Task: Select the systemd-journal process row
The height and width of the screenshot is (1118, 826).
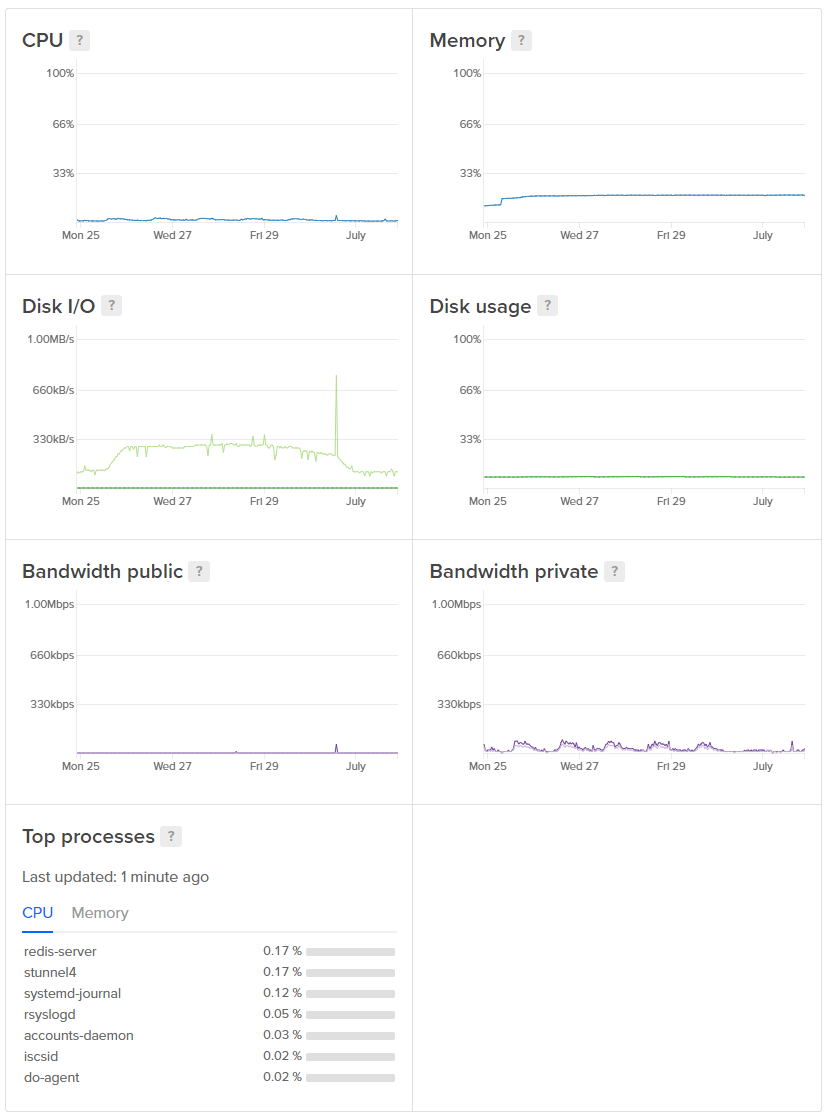Action: click(x=73, y=993)
